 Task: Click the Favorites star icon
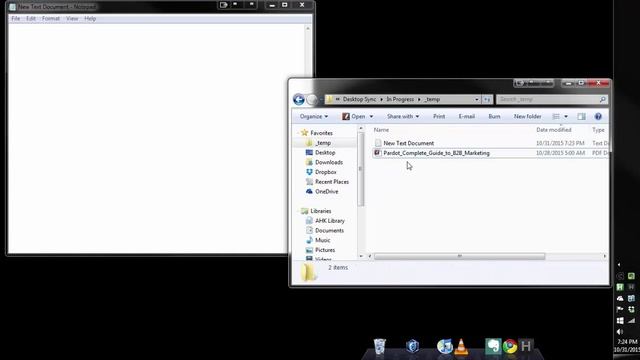point(304,133)
